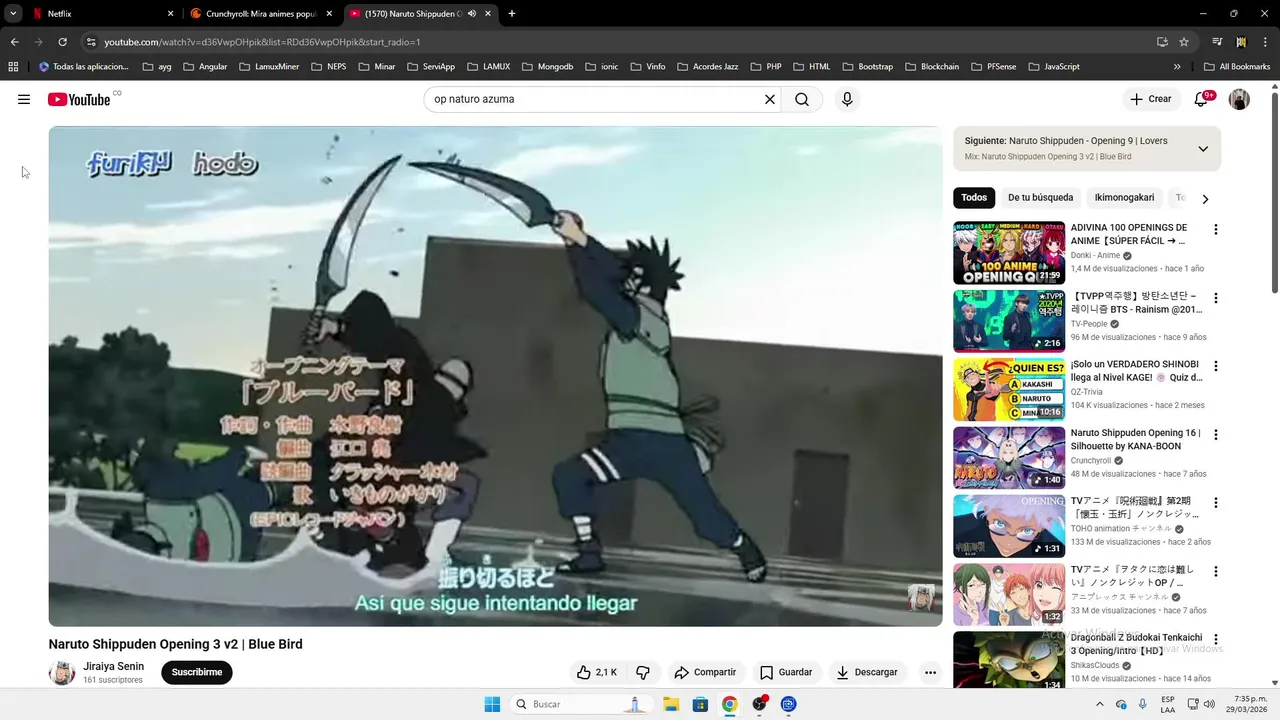Select the De tu búsqueda chip

click(1040, 198)
